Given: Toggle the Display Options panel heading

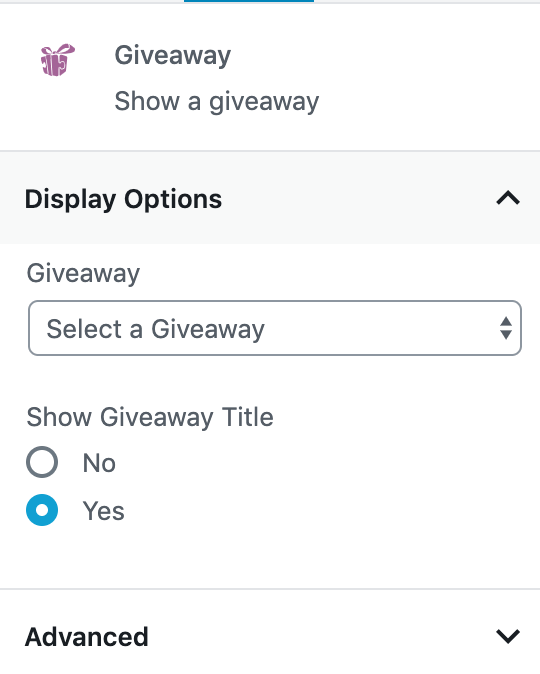Looking at the screenshot, I should [x=123, y=199].
